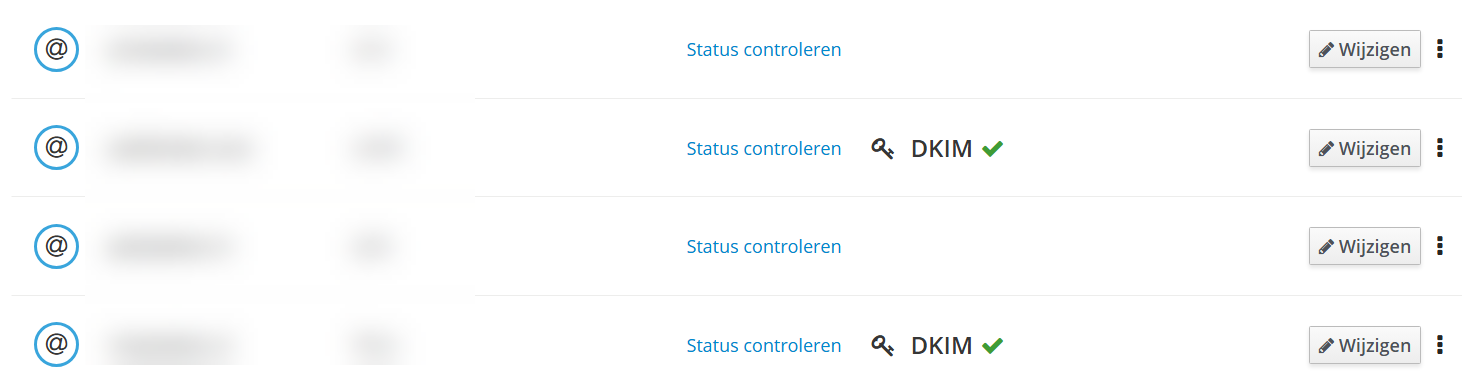Open the three-dot menu in second row

pyautogui.click(x=1440, y=148)
